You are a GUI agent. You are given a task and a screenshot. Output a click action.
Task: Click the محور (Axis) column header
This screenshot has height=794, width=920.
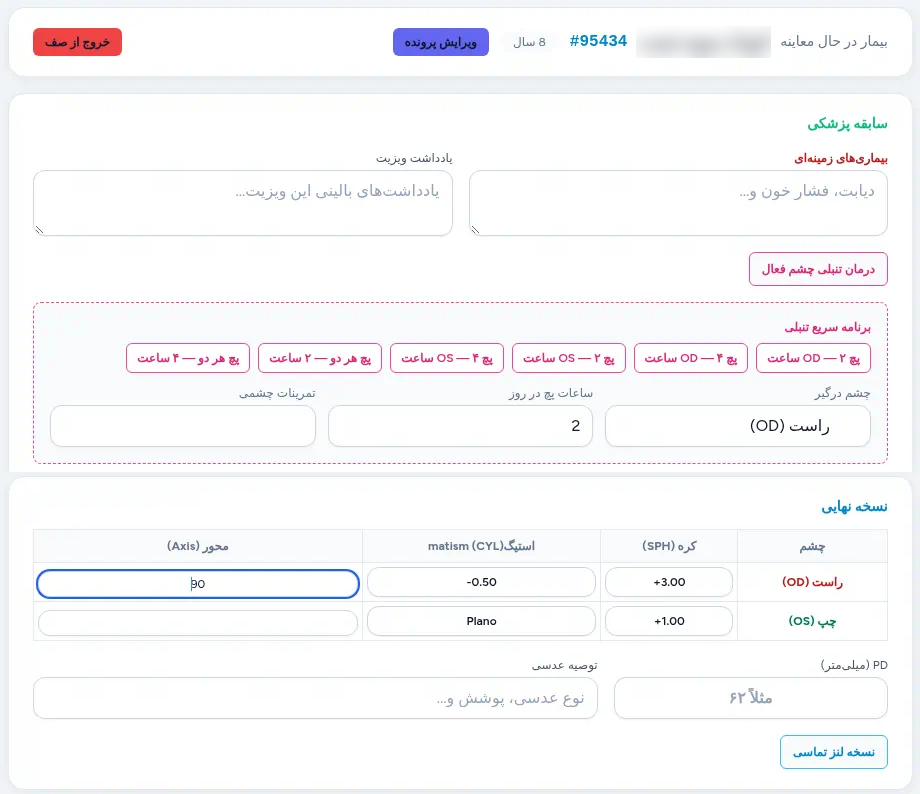click(x=198, y=546)
